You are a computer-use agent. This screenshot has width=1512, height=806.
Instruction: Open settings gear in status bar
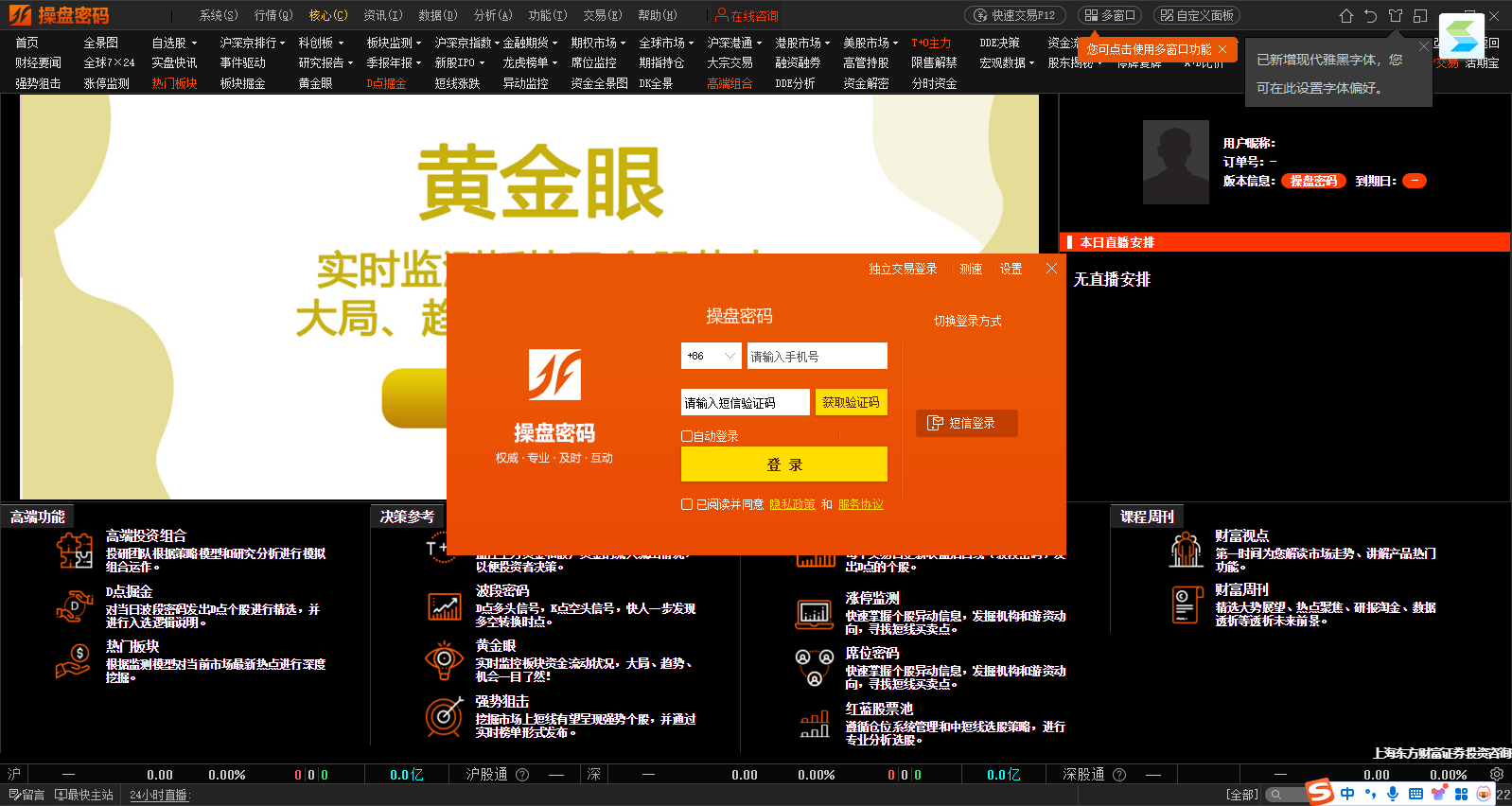1496,774
